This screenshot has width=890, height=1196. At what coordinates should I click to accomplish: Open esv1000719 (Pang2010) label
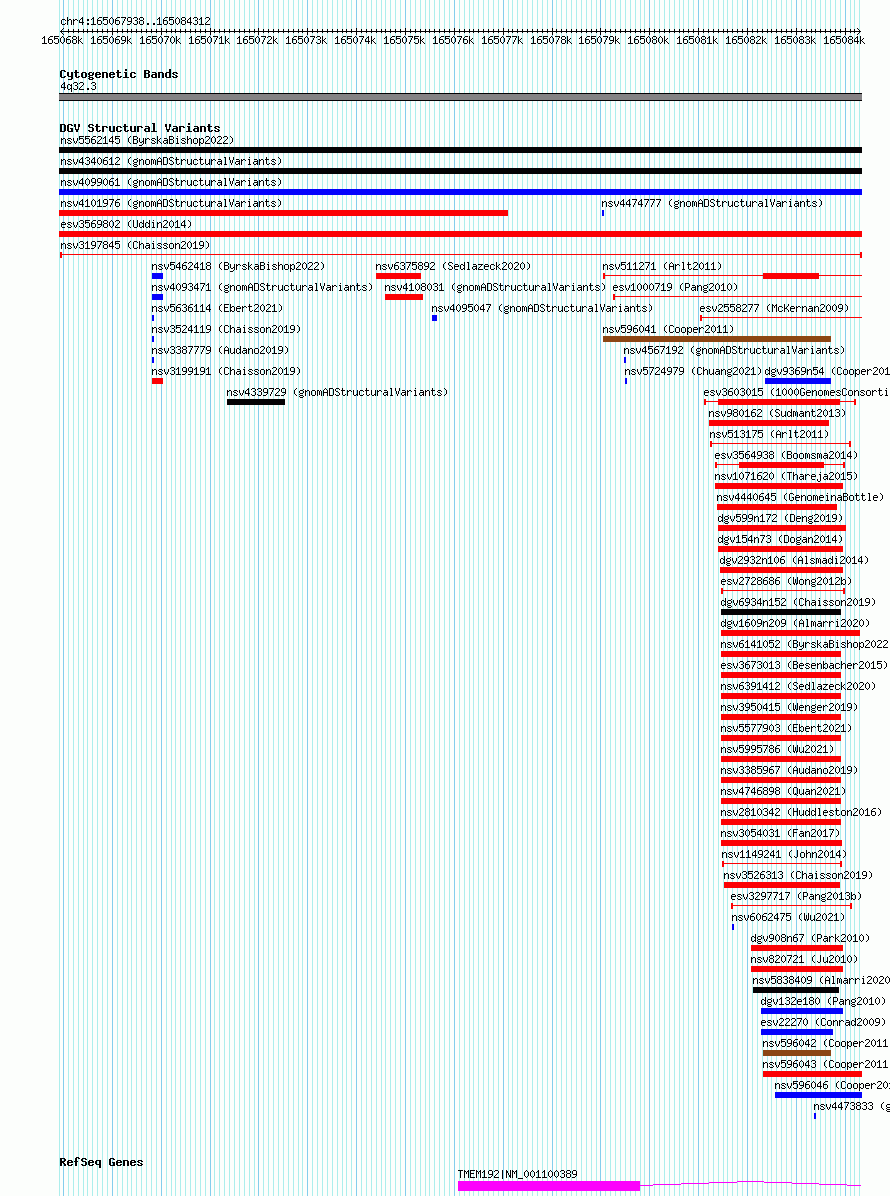point(675,288)
